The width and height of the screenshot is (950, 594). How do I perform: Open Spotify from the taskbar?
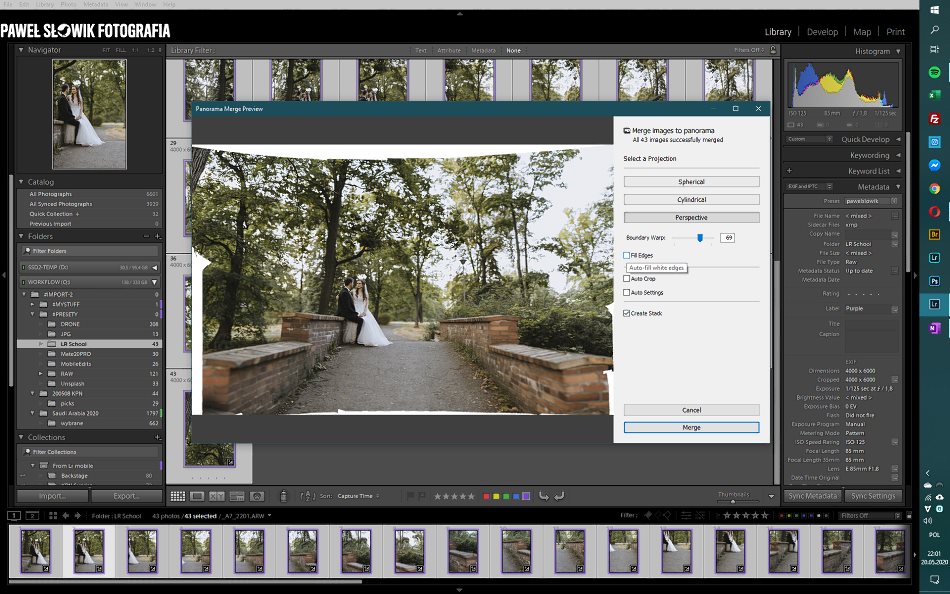pos(934,72)
